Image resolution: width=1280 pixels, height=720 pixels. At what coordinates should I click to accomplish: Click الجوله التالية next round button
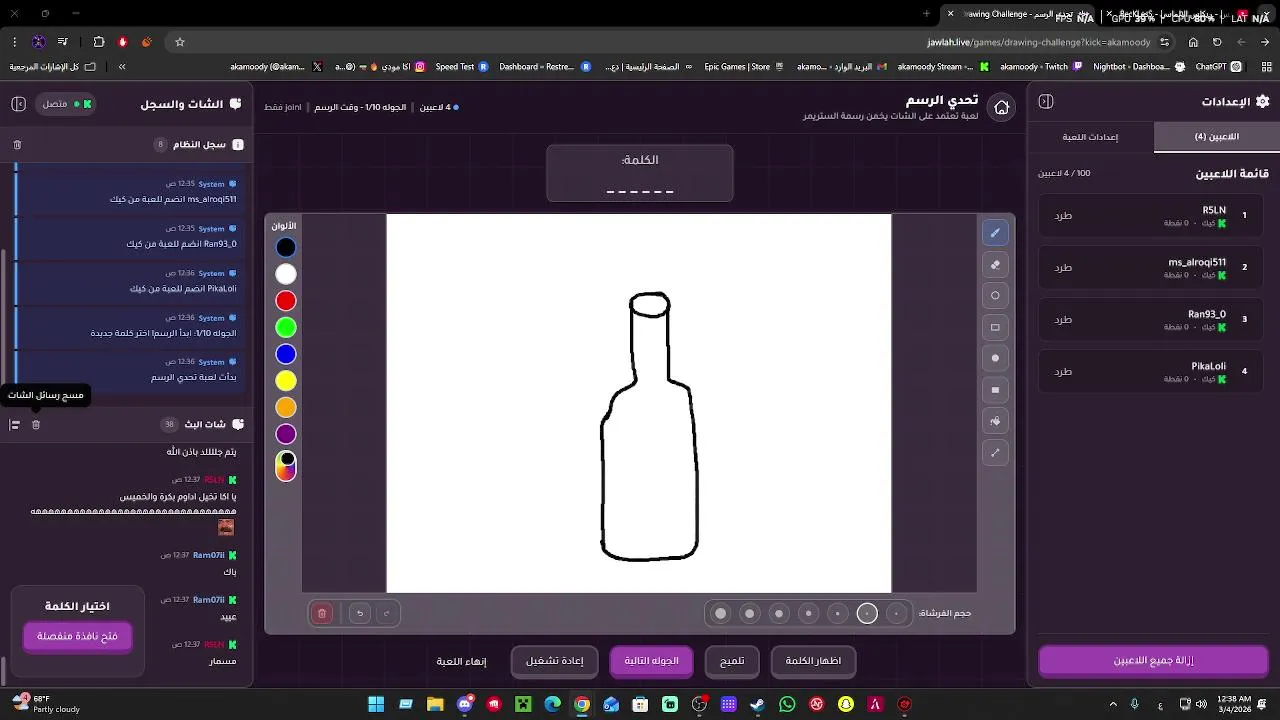651,661
